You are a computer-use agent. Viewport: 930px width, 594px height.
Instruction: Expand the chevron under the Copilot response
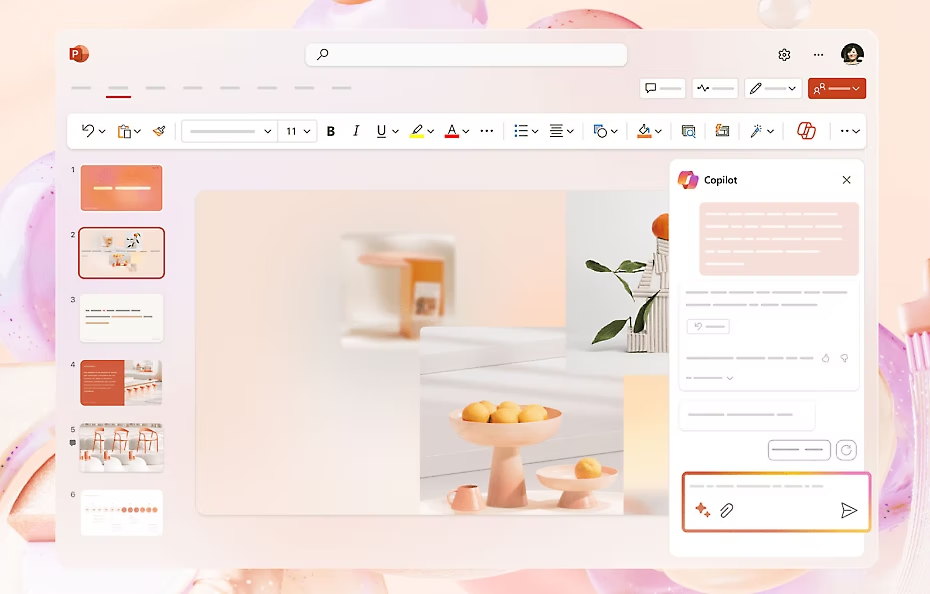[730, 378]
